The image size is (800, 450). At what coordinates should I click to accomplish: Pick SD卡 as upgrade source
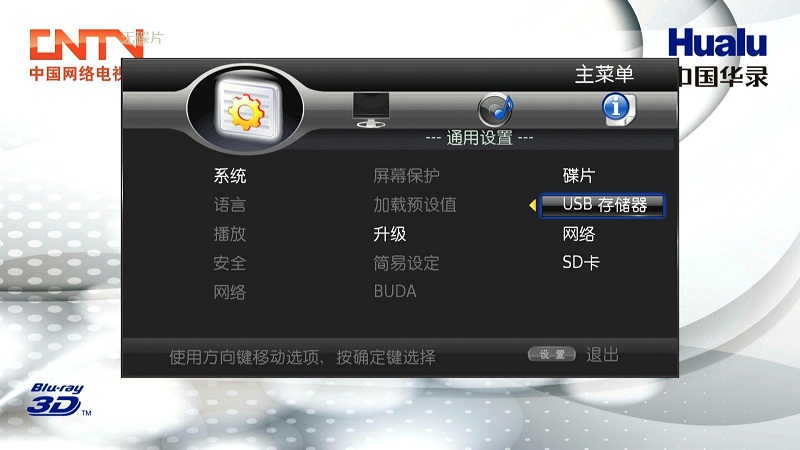tap(581, 263)
